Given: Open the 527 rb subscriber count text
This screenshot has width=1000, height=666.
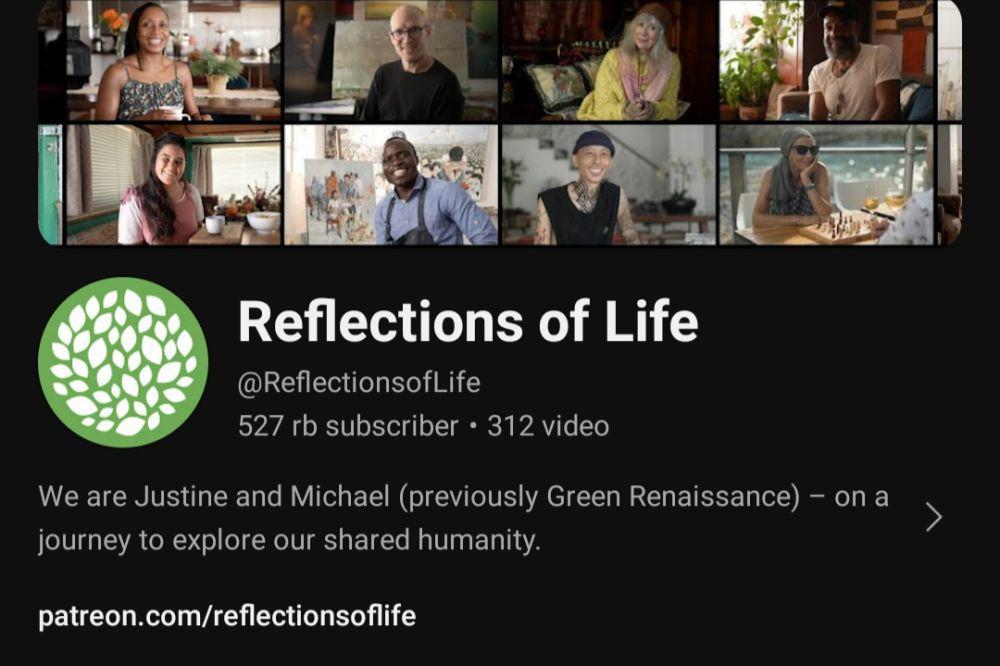Looking at the screenshot, I should tap(348, 426).
